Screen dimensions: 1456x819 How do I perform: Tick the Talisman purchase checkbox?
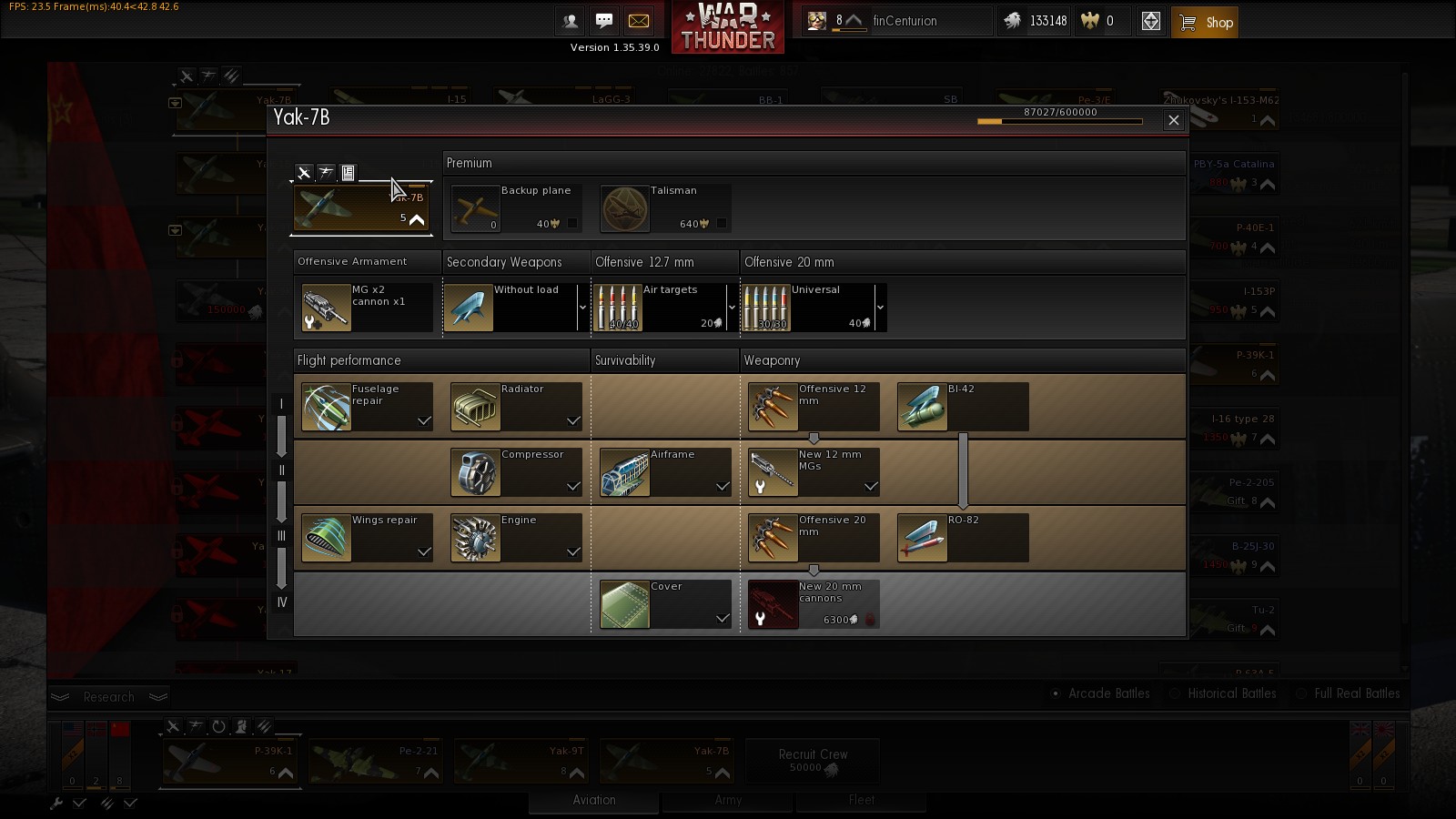(x=722, y=223)
